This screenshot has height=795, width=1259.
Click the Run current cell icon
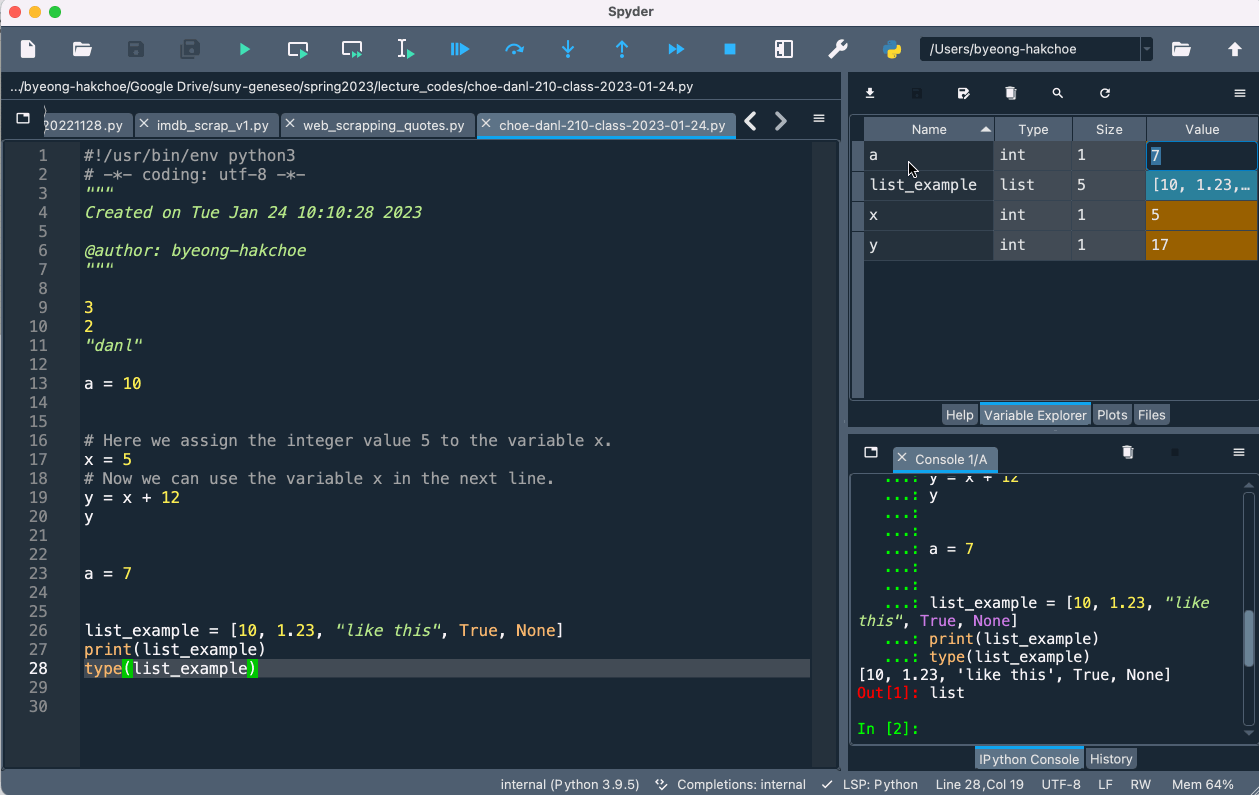click(298, 49)
